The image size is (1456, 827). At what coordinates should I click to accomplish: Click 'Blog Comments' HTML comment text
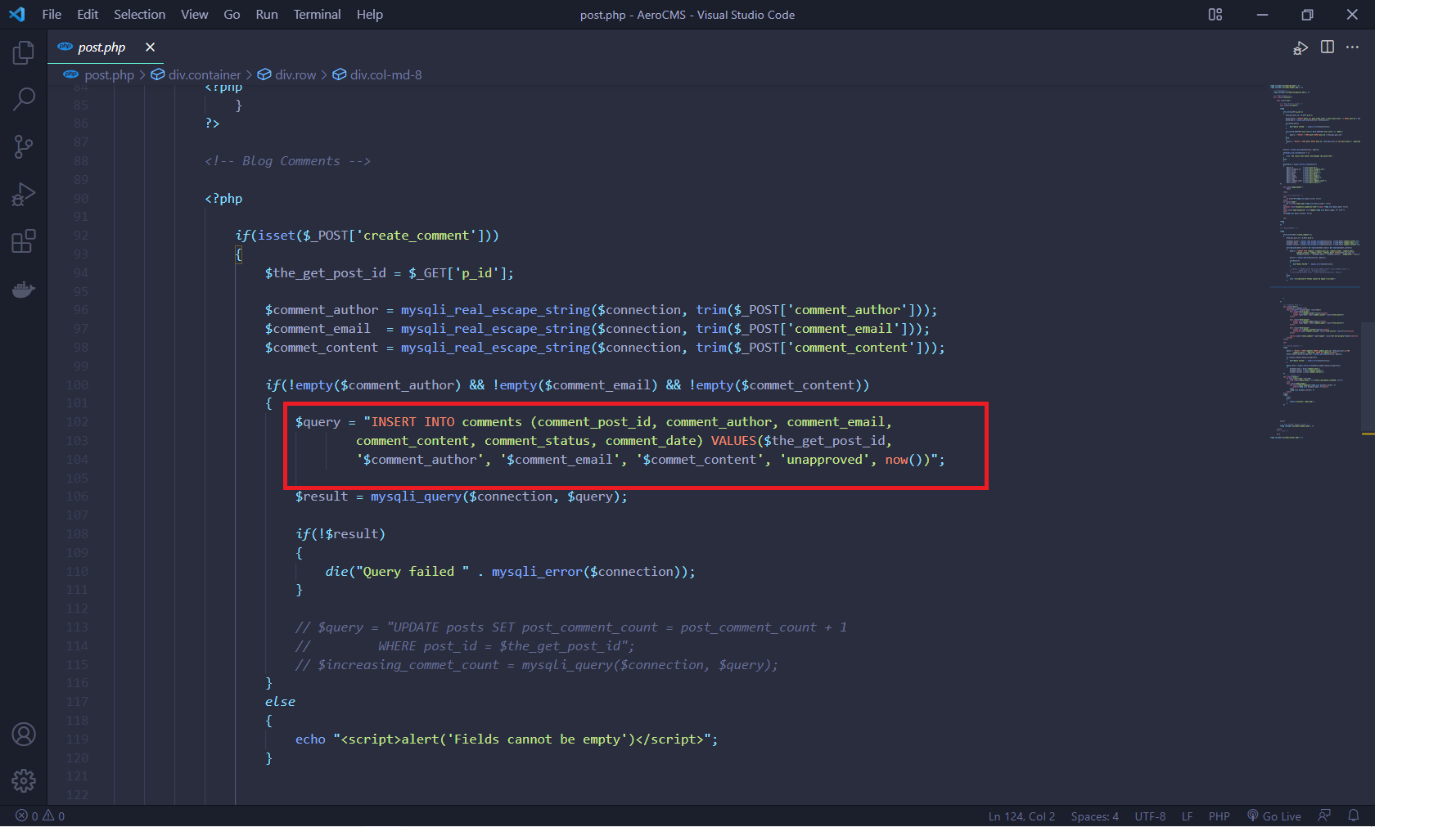click(x=291, y=161)
